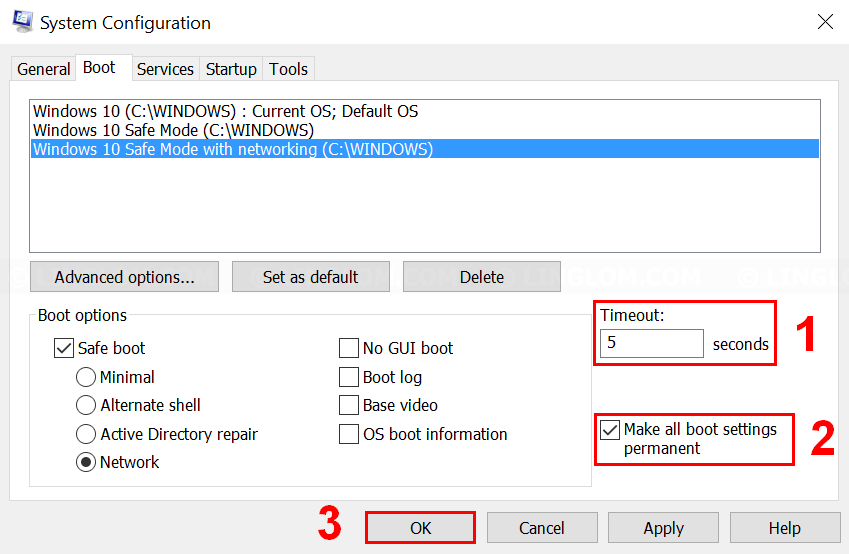This screenshot has width=849, height=554.
Task: Select the Network radio button
Action: (x=86, y=462)
